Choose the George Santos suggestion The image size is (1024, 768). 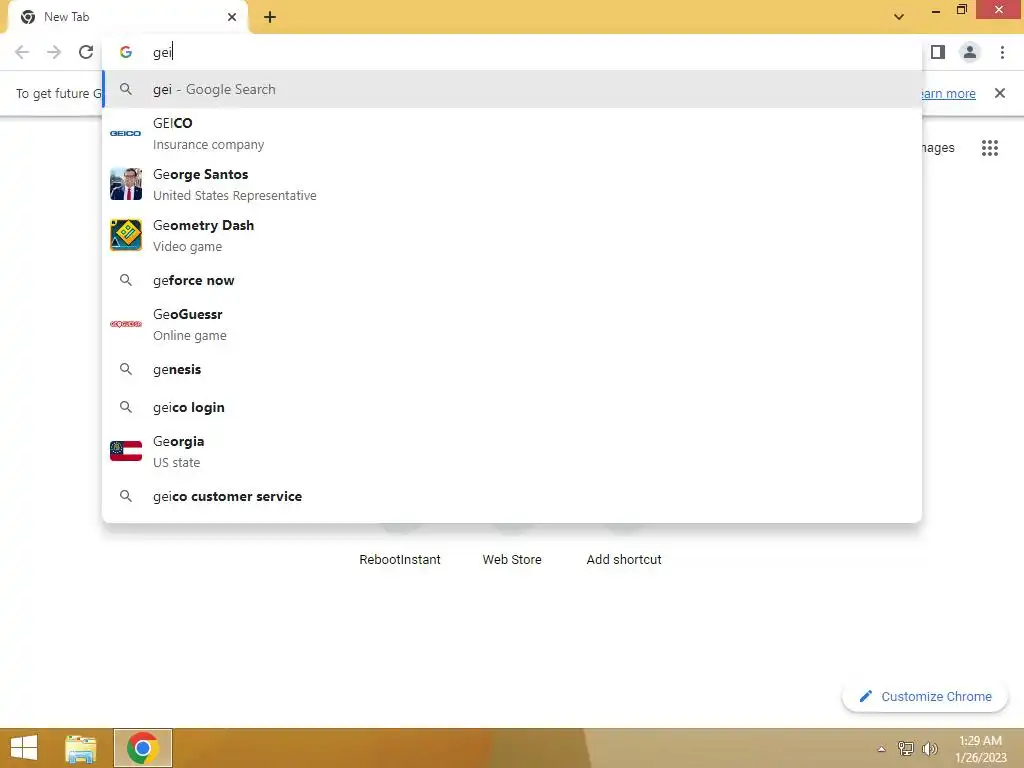tap(512, 184)
